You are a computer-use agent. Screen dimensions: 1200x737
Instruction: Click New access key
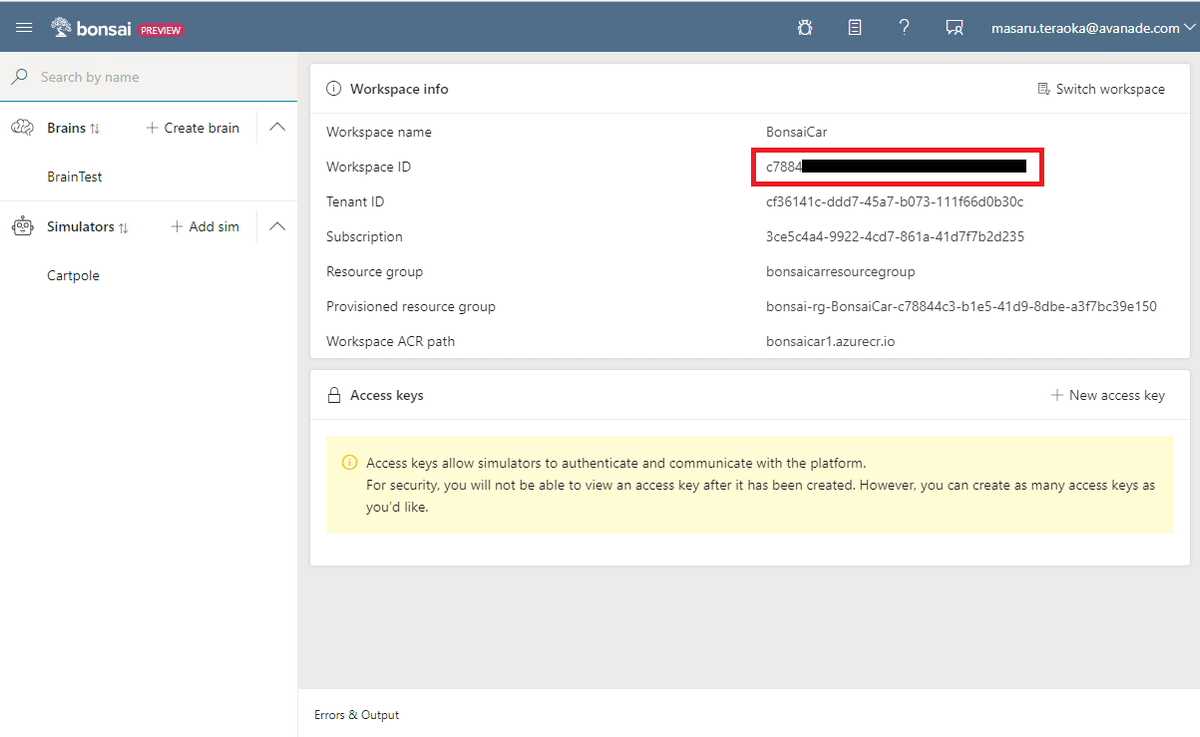tap(1108, 395)
